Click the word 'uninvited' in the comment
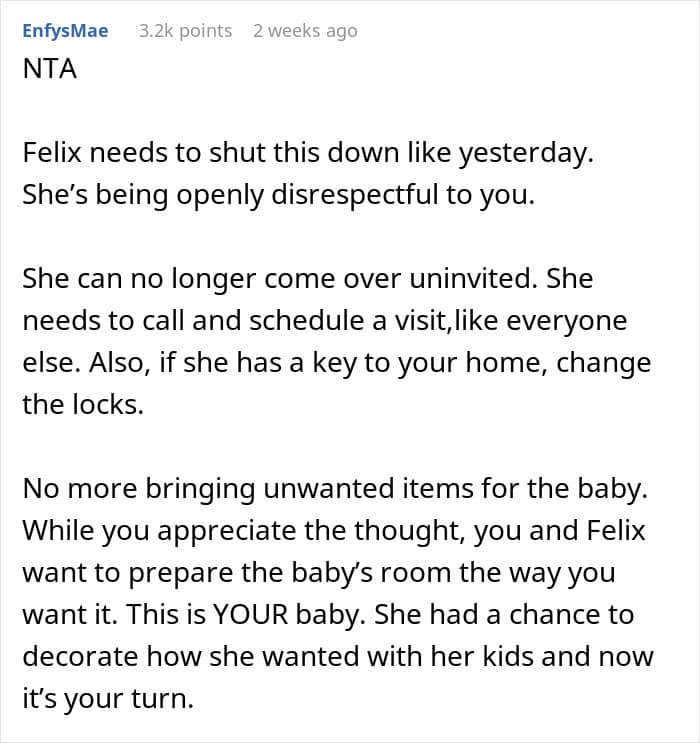700x743 pixels. (470, 279)
